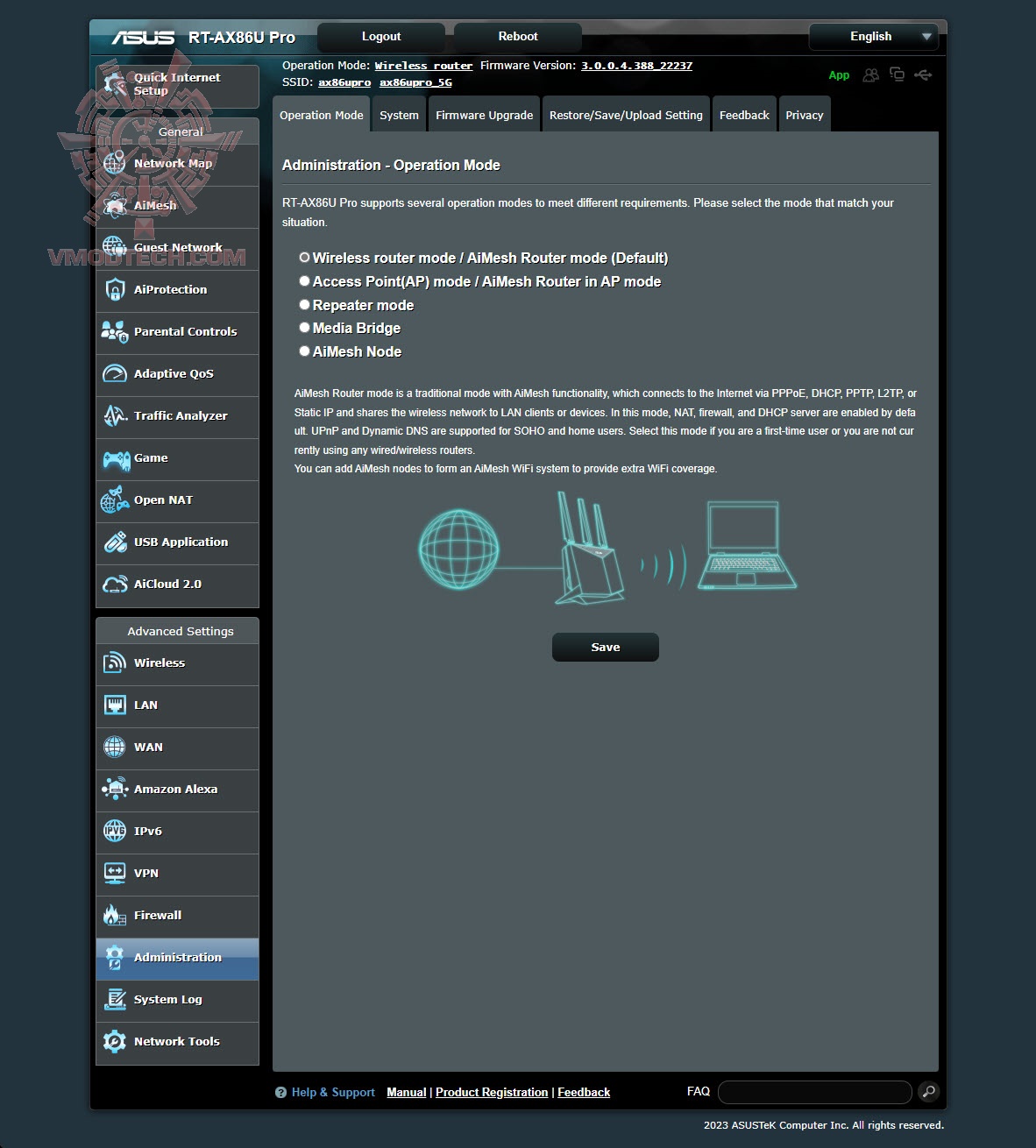This screenshot has width=1036, height=1148.
Task: Click the WAN globe icon
Action: click(115, 747)
